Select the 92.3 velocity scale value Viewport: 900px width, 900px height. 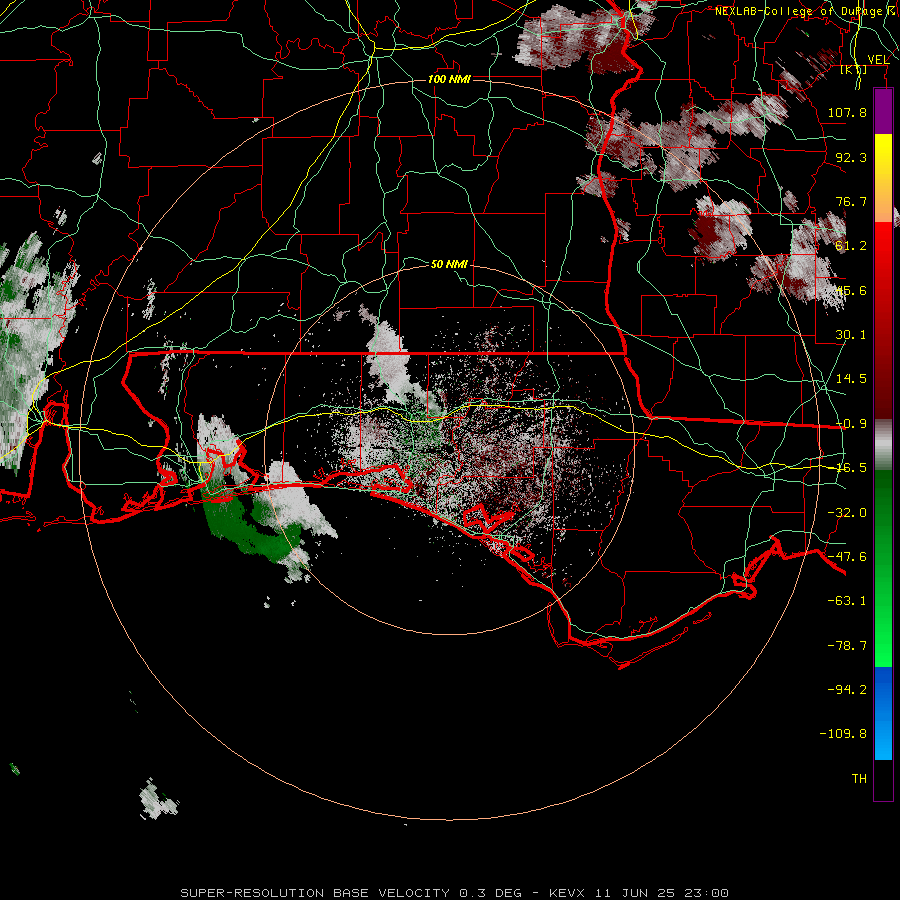(x=851, y=157)
